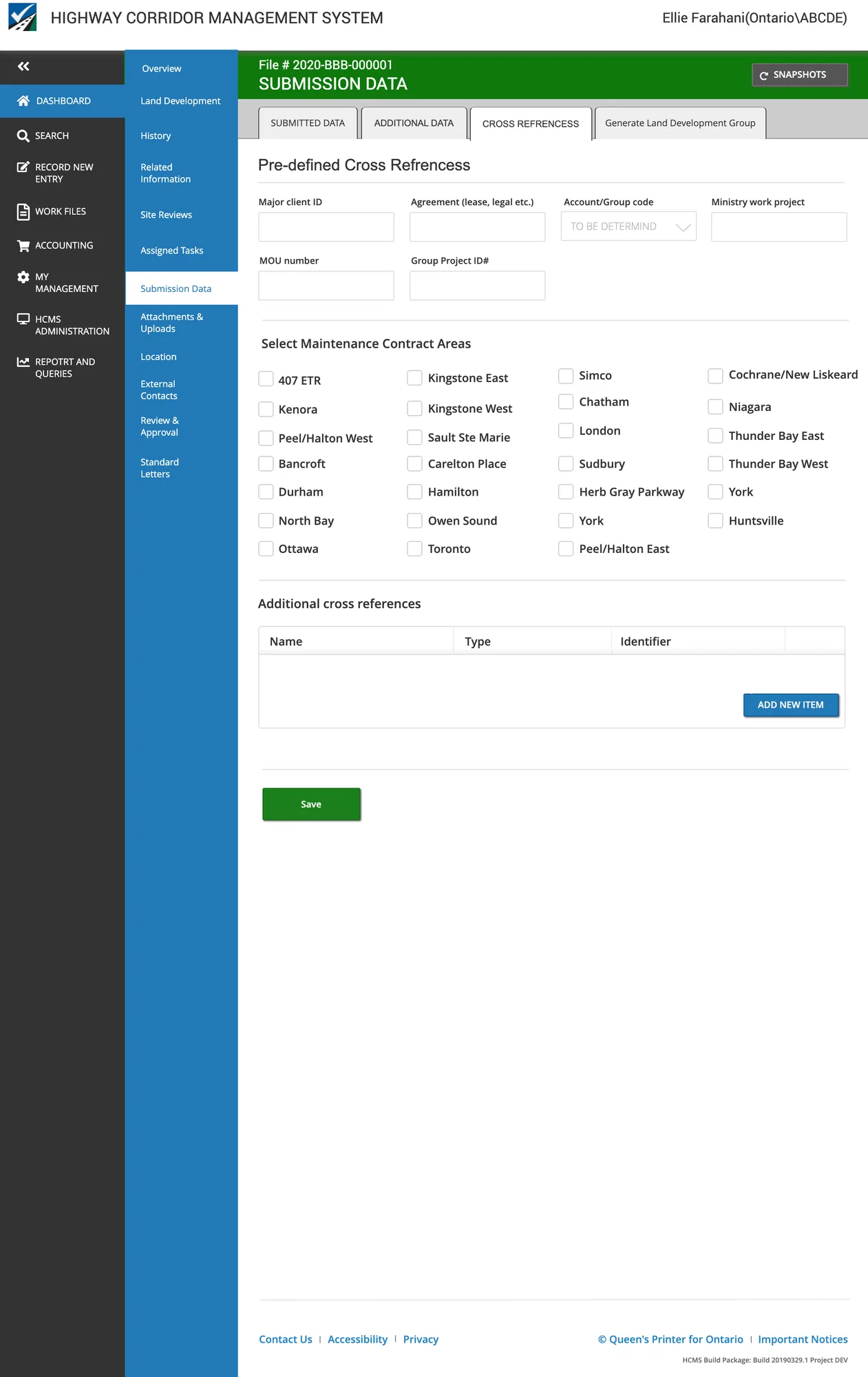Open Site Reviews menu item
The height and width of the screenshot is (1377, 868).
tap(166, 215)
